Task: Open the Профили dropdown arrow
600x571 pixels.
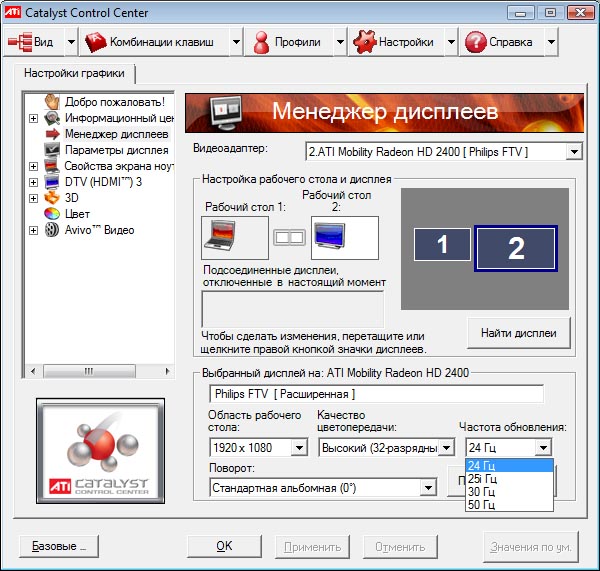Action: click(341, 42)
